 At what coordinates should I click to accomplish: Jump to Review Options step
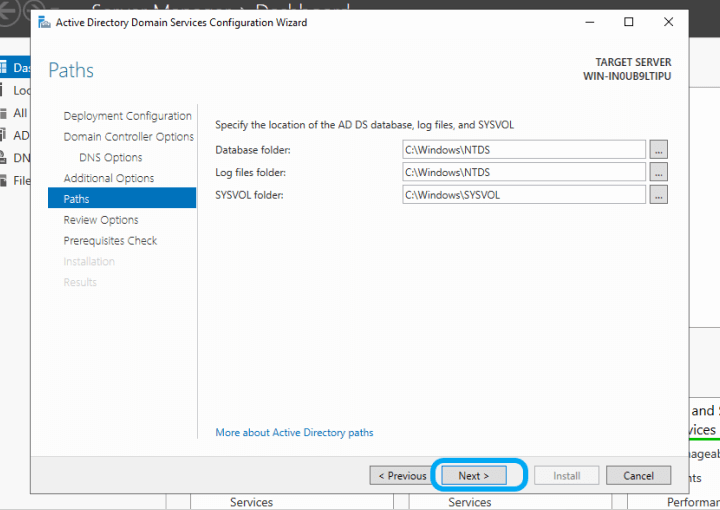[101, 220]
